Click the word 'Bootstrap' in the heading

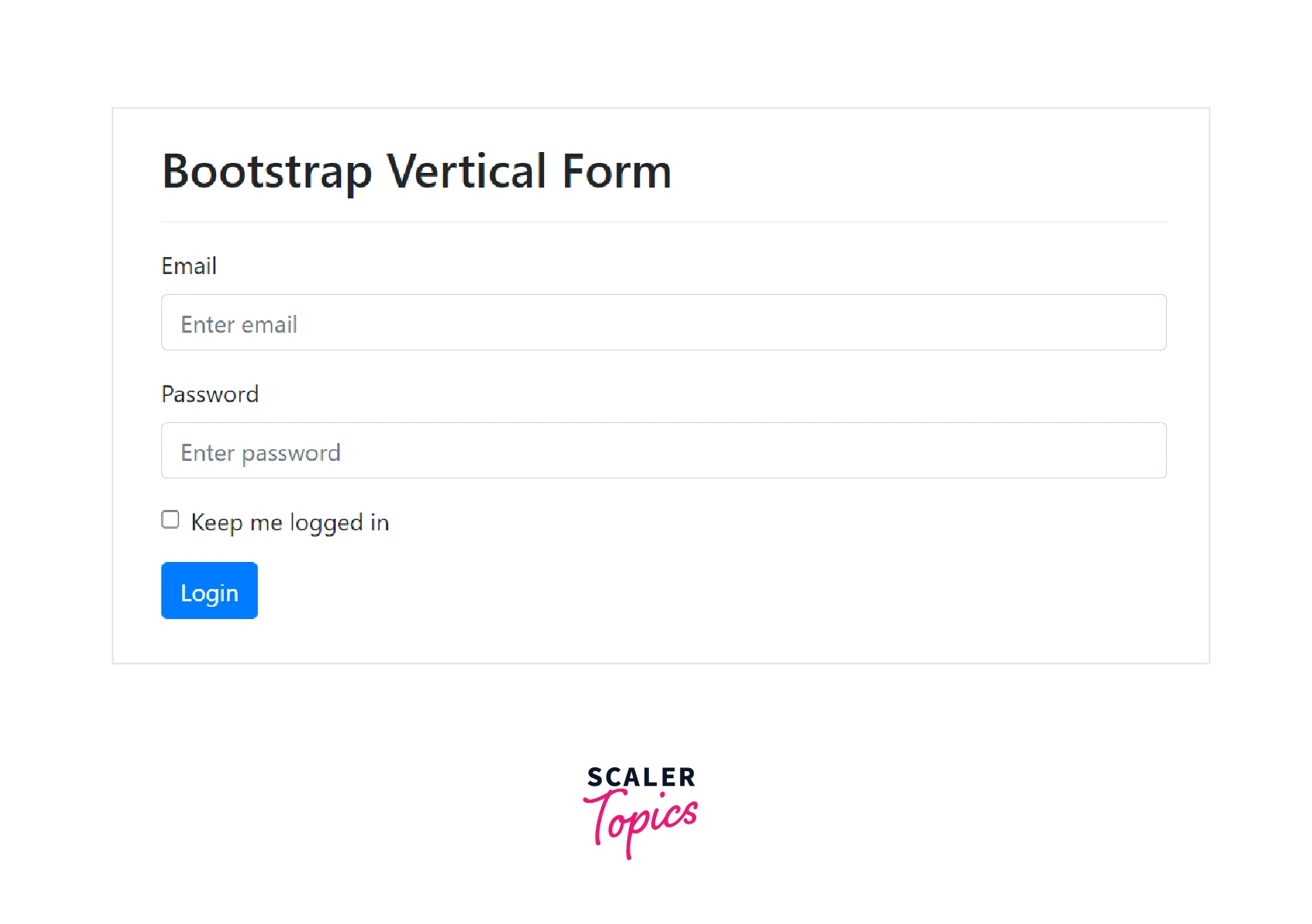[x=267, y=172]
